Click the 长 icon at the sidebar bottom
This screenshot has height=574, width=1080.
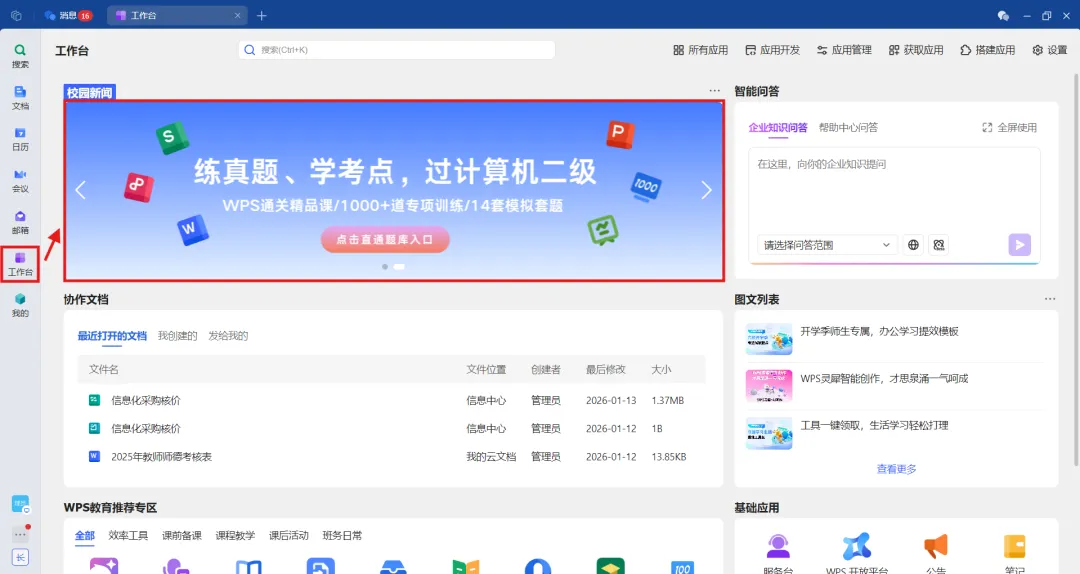pyautogui.click(x=20, y=557)
